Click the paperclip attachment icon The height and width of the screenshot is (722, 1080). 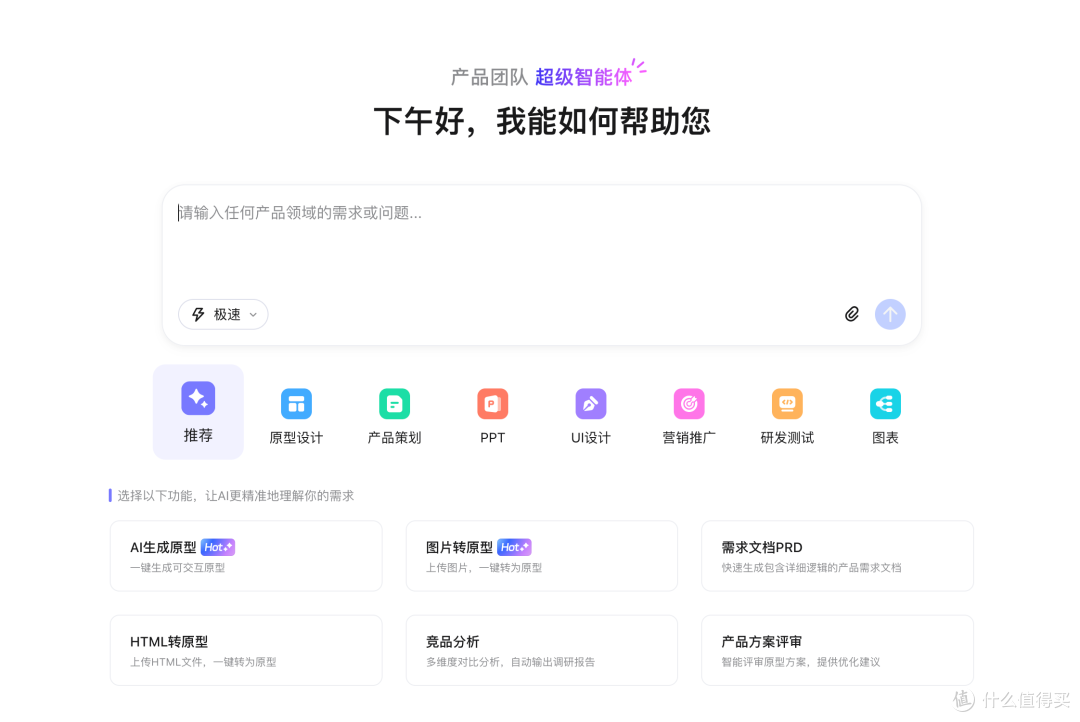[852, 314]
